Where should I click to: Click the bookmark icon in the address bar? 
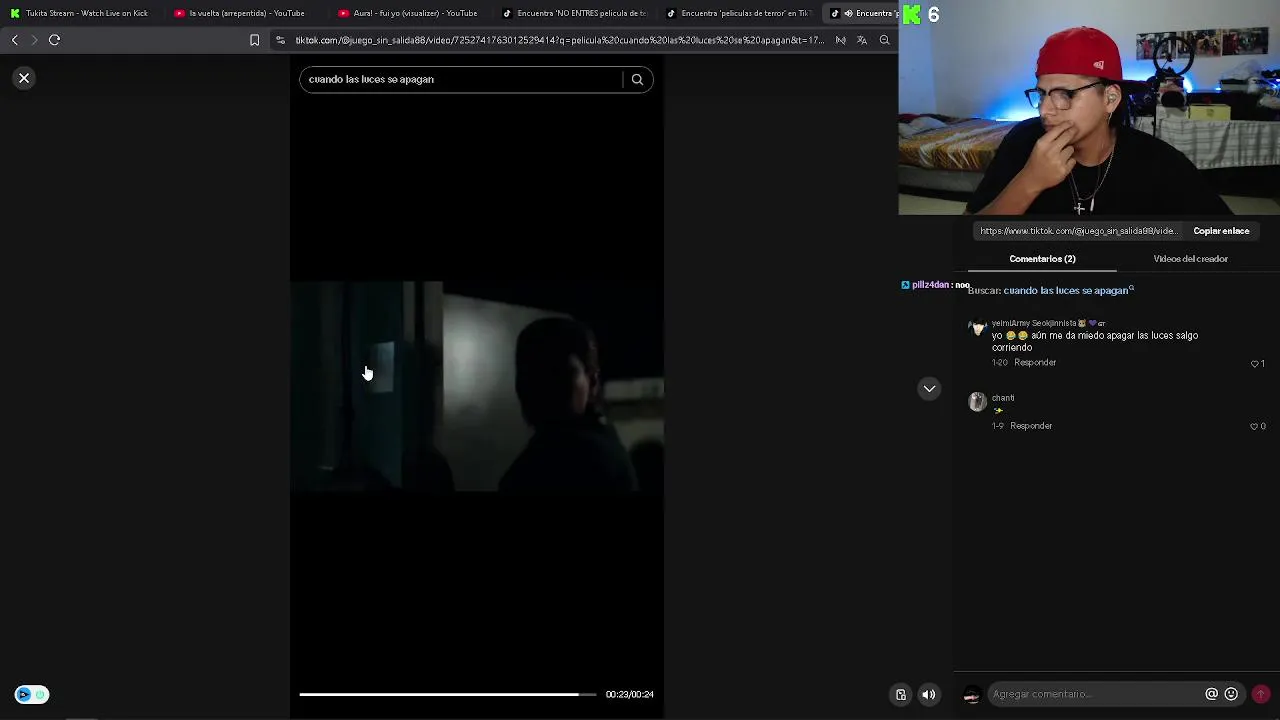(x=254, y=40)
